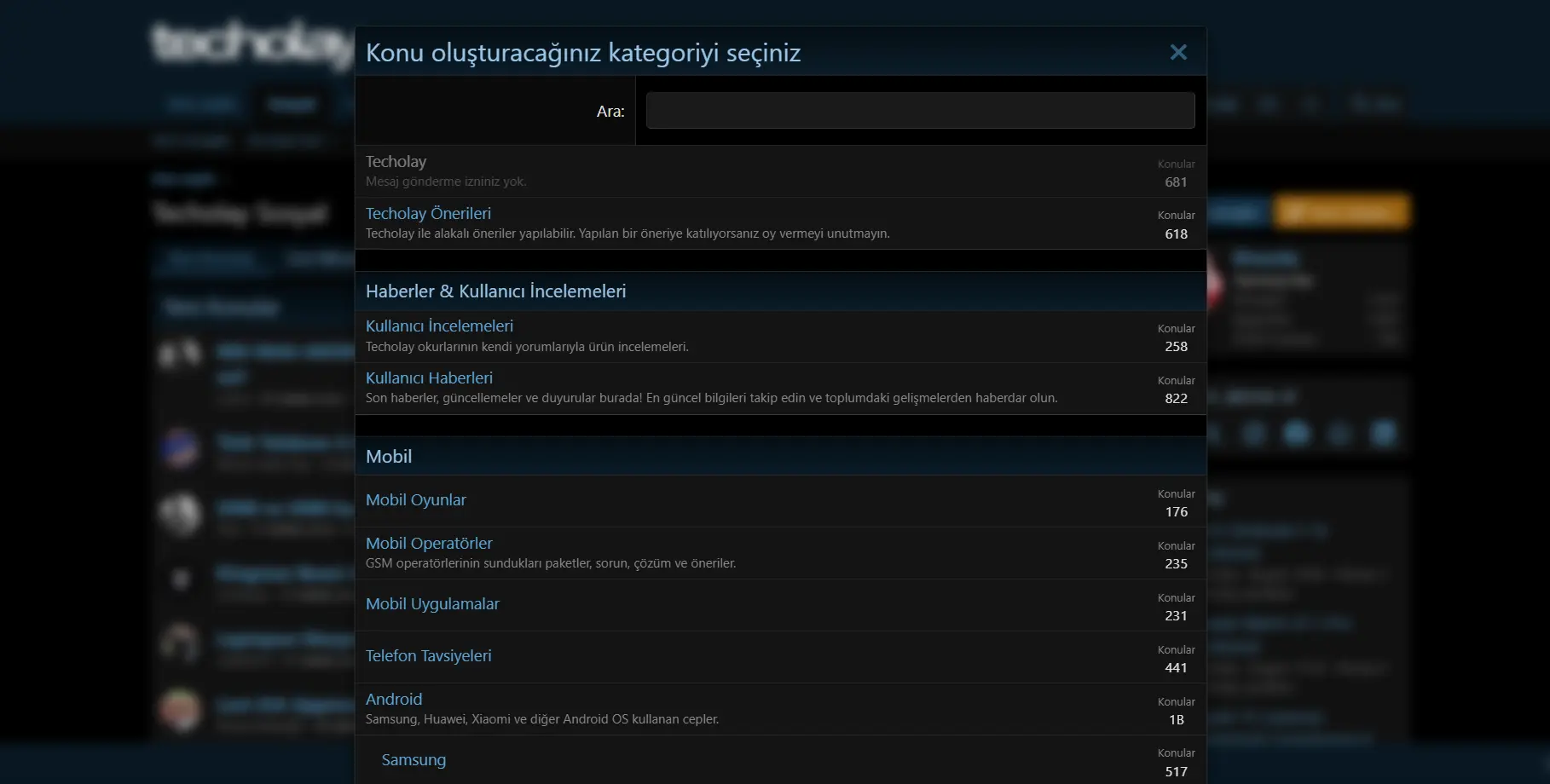
Task: Close the category selection dialog
Action: pyautogui.click(x=1178, y=53)
